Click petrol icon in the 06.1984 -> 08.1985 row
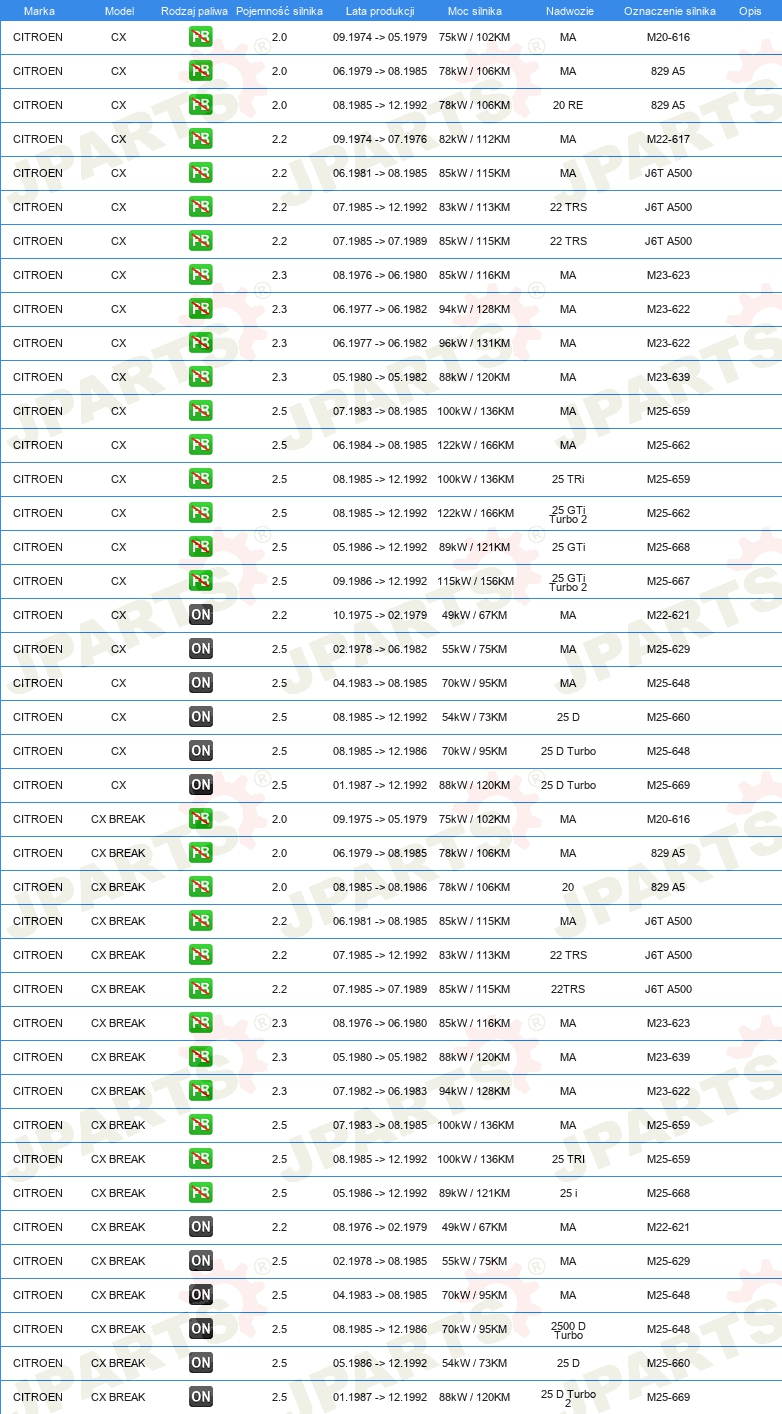The height and width of the screenshot is (1414, 782). [201, 445]
